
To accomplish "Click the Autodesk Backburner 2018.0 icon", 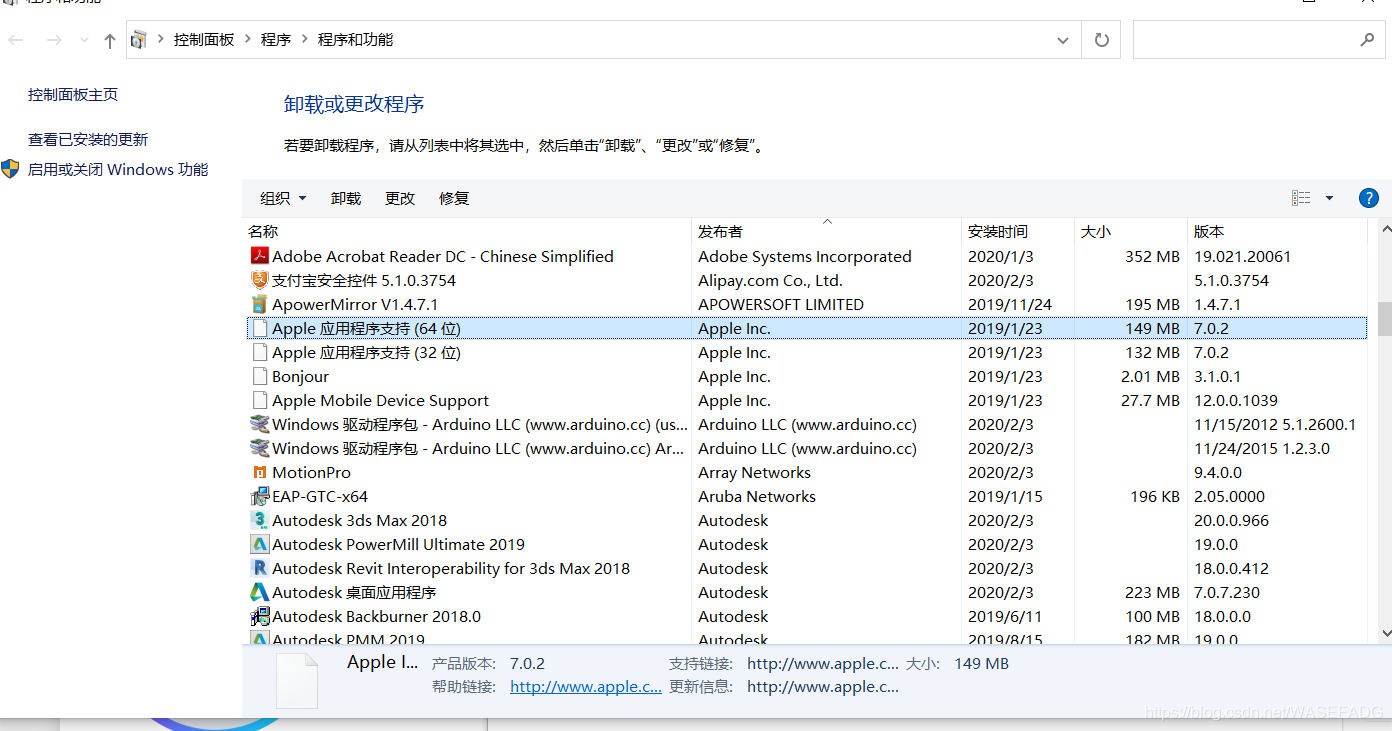I will tap(260, 616).
